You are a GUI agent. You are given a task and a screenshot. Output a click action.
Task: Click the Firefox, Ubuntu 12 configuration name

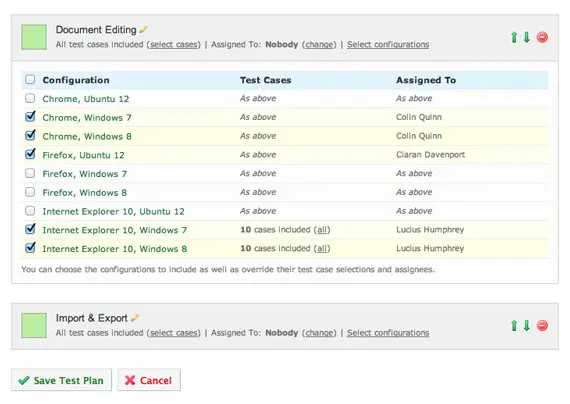(83, 155)
